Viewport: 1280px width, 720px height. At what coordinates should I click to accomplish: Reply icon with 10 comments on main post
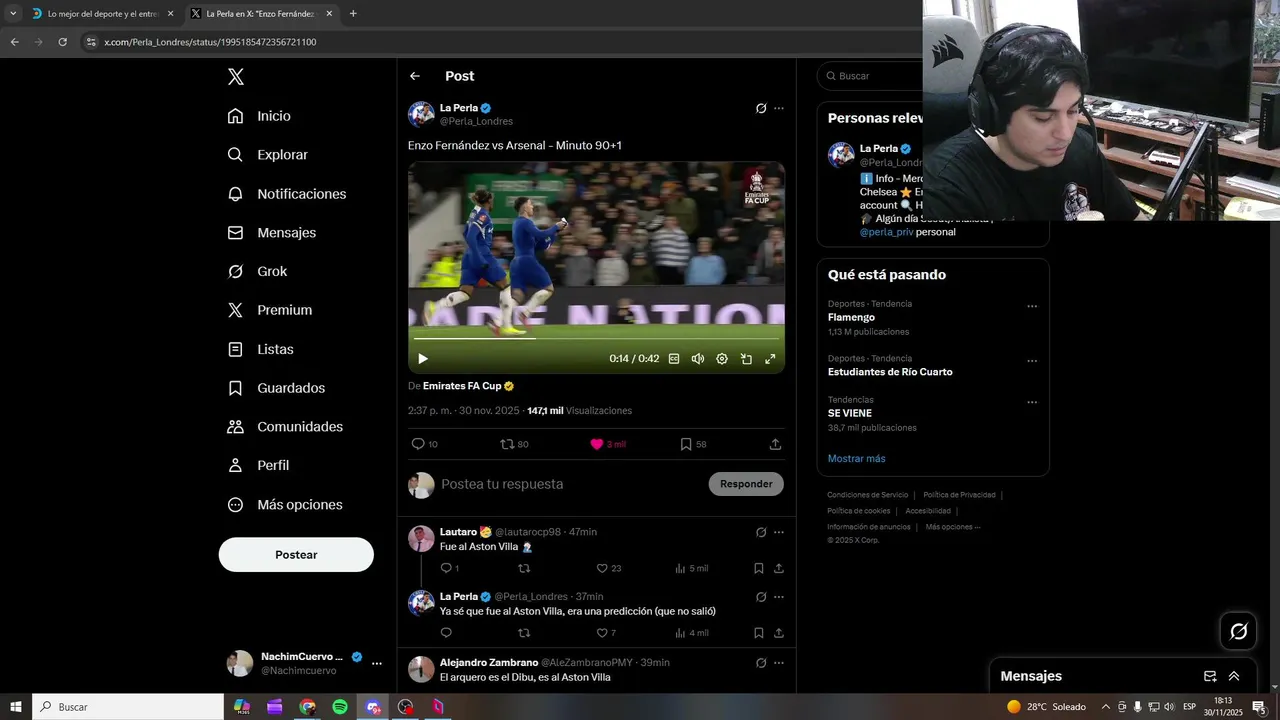[425, 444]
